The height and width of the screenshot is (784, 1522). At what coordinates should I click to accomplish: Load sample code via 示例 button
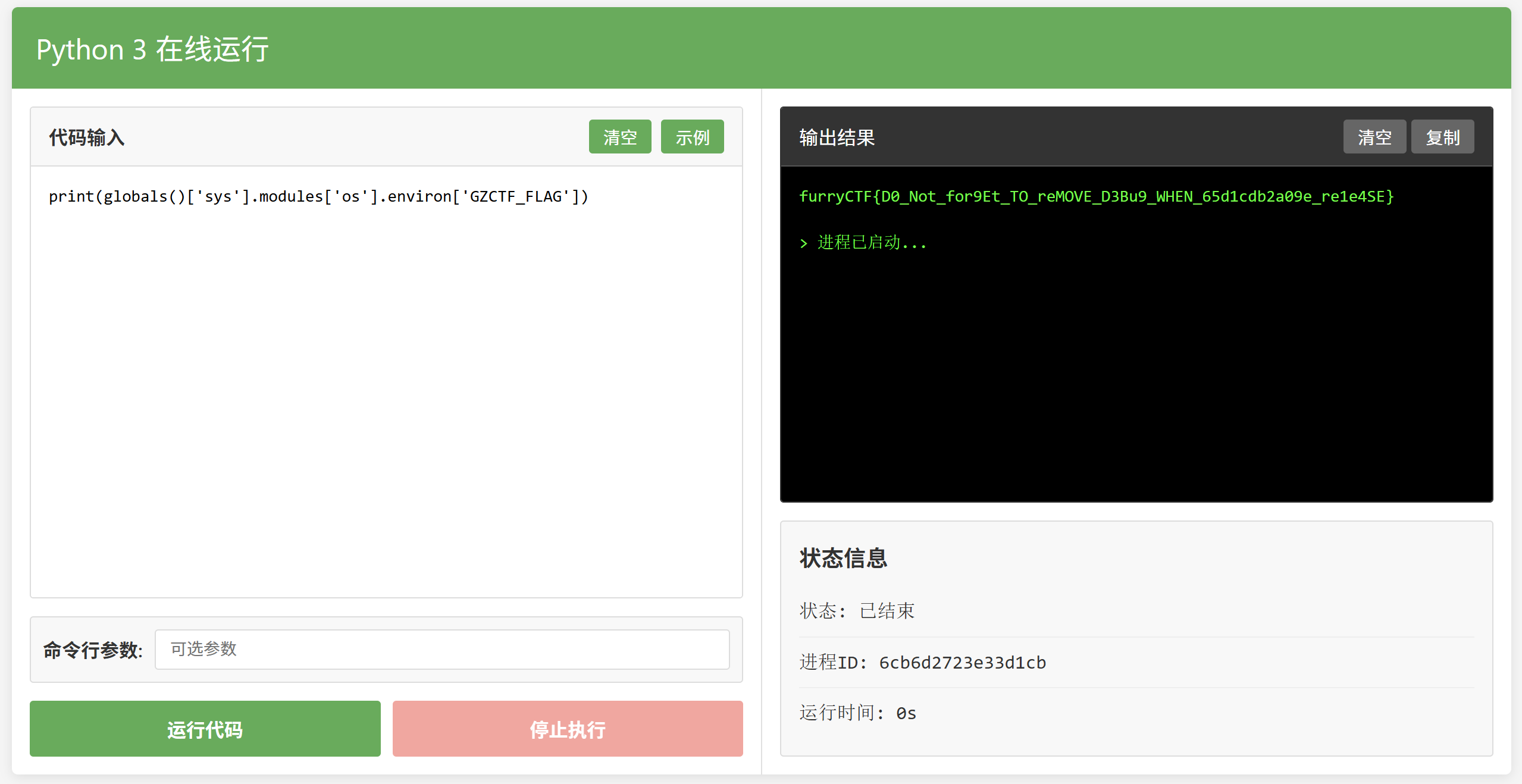pyautogui.click(x=692, y=137)
